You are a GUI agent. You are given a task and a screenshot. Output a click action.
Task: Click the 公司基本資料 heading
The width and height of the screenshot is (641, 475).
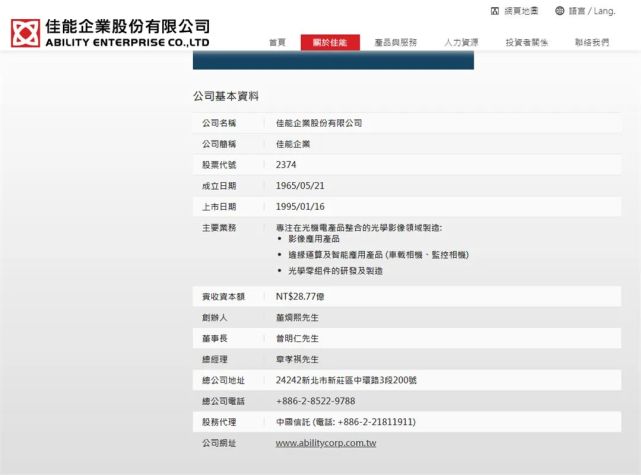click(x=226, y=96)
